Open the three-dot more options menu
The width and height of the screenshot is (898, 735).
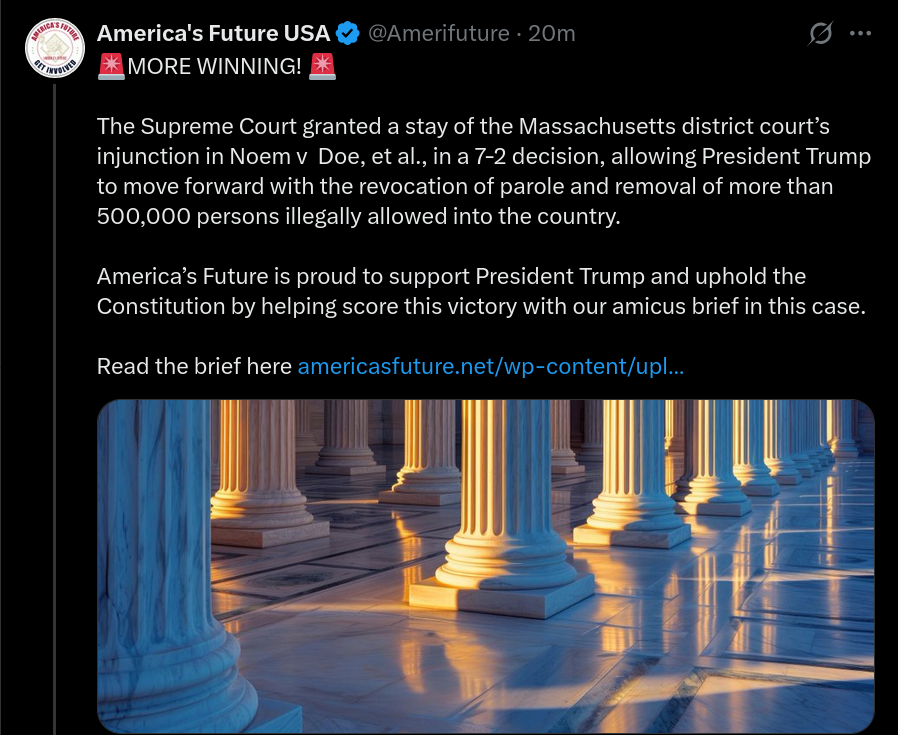pos(860,33)
